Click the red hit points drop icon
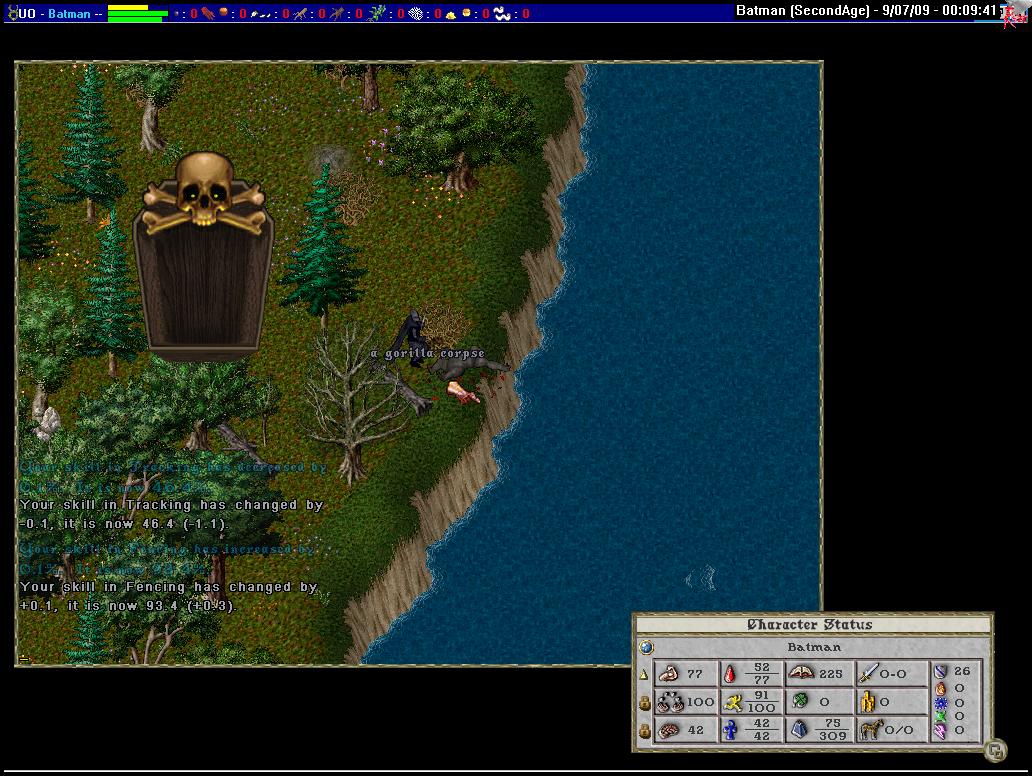Screen dimensions: 1032x776 tap(730, 674)
